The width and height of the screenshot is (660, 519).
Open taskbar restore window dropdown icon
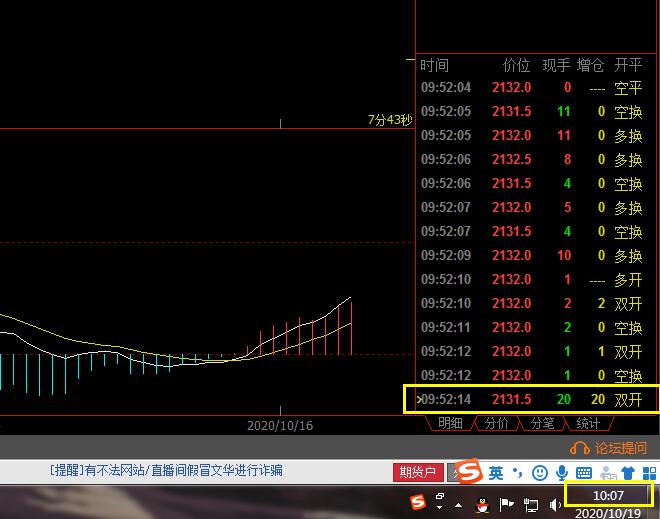(439, 501)
